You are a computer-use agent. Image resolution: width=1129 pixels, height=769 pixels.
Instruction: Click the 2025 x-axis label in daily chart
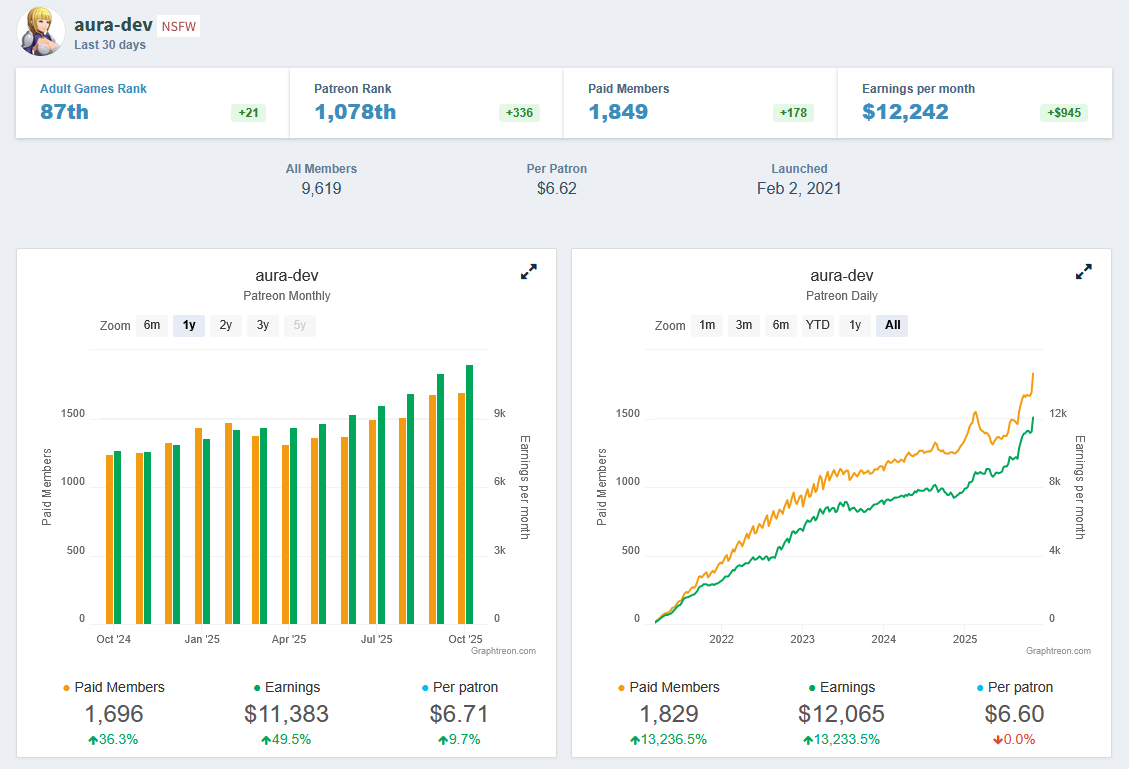[965, 639]
